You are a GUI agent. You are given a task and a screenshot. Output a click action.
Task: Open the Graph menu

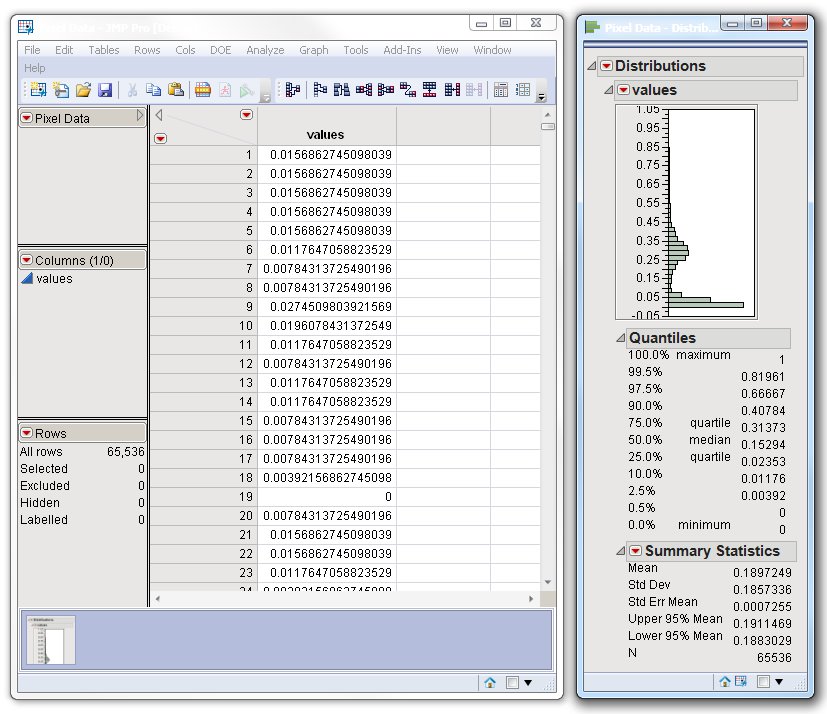click(x=313, y=50)
